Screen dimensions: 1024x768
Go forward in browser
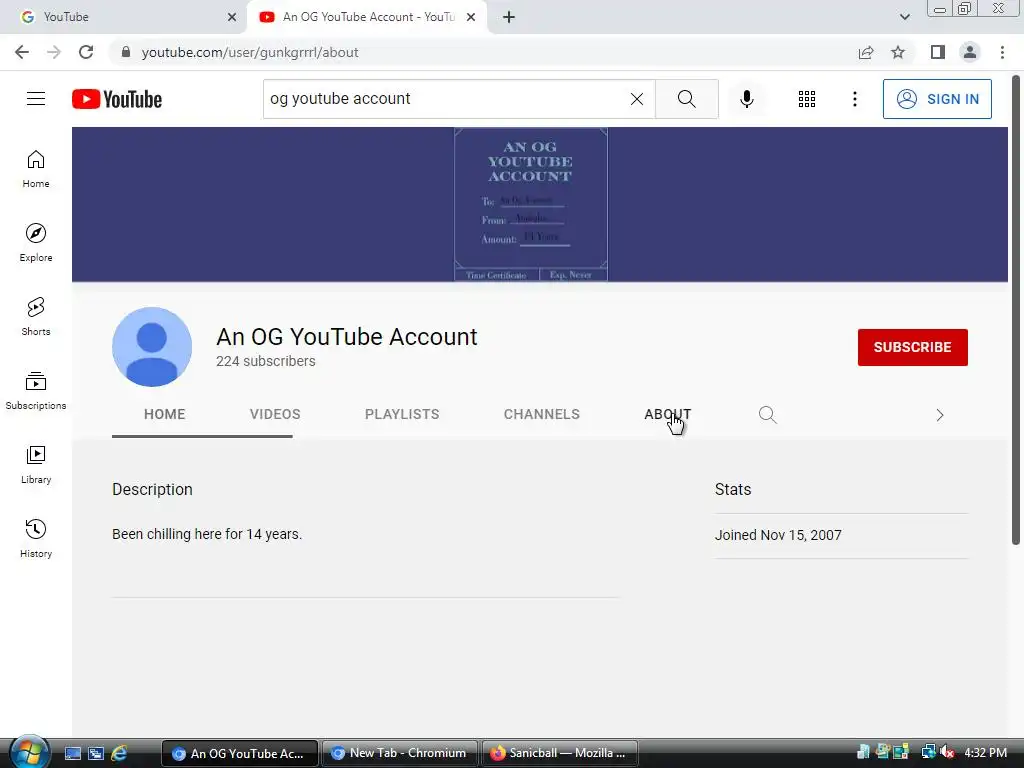54,52
